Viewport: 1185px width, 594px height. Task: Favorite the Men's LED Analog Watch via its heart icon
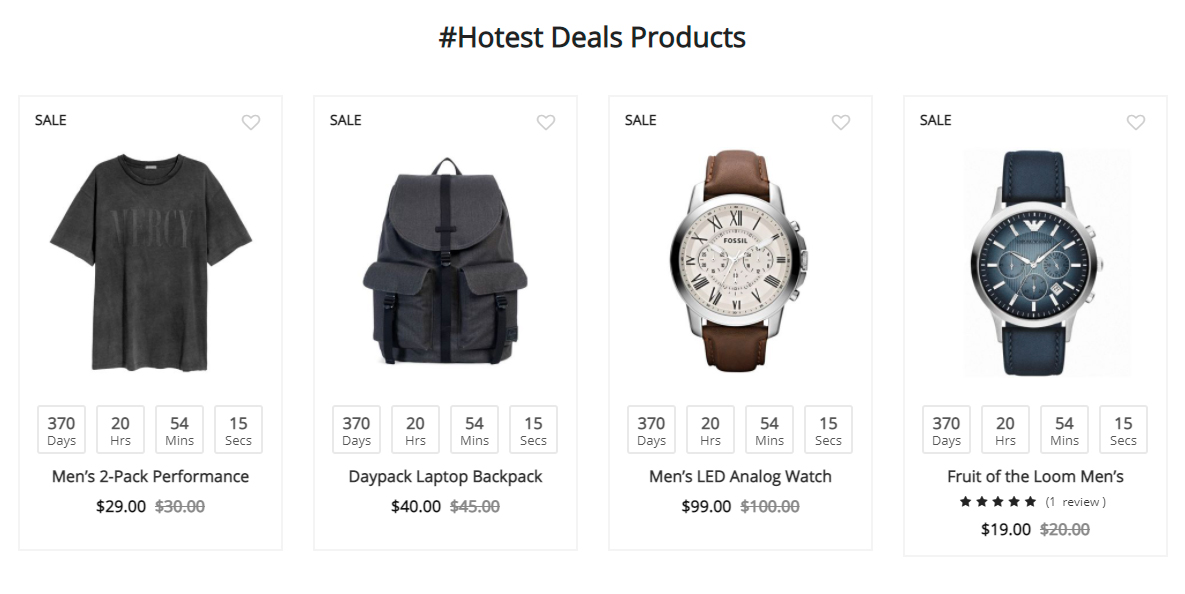click(841, 122)
